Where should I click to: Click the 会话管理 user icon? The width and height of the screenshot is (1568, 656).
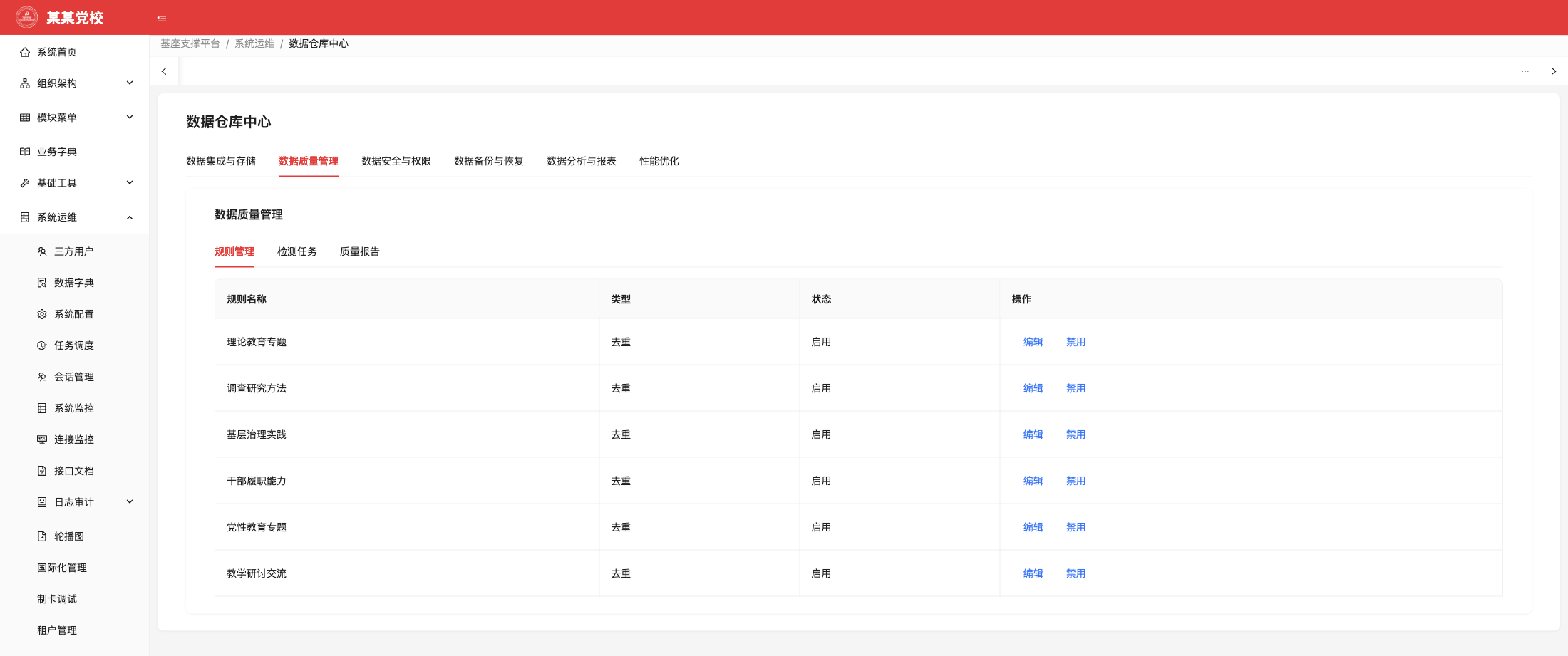point(42,377)
